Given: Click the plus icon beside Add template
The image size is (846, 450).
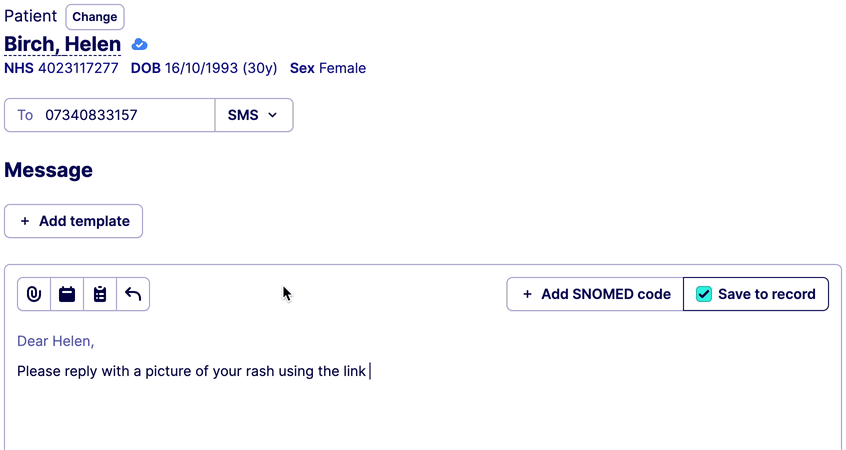Looking at the screenshot, I should [25, 221].
